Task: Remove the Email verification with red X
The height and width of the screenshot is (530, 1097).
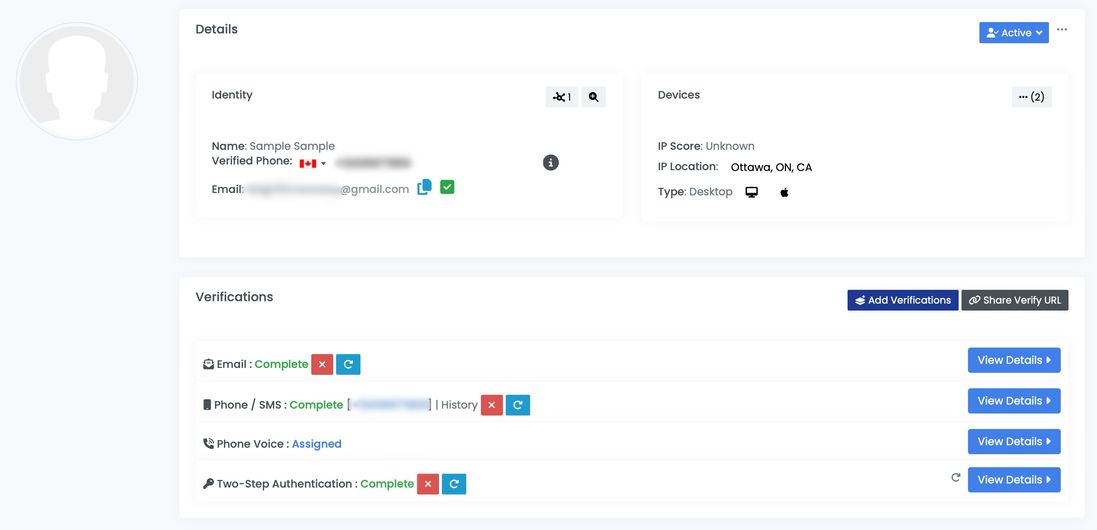Action: [x=322, y=365]
